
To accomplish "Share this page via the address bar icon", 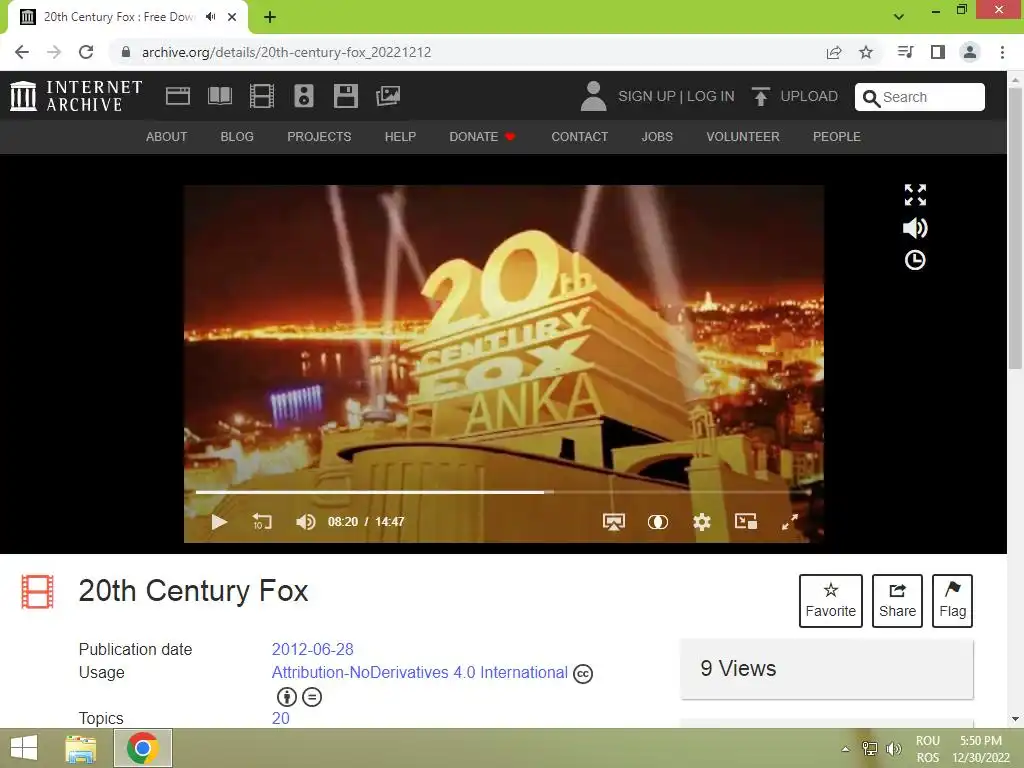I will click(834, 52).
